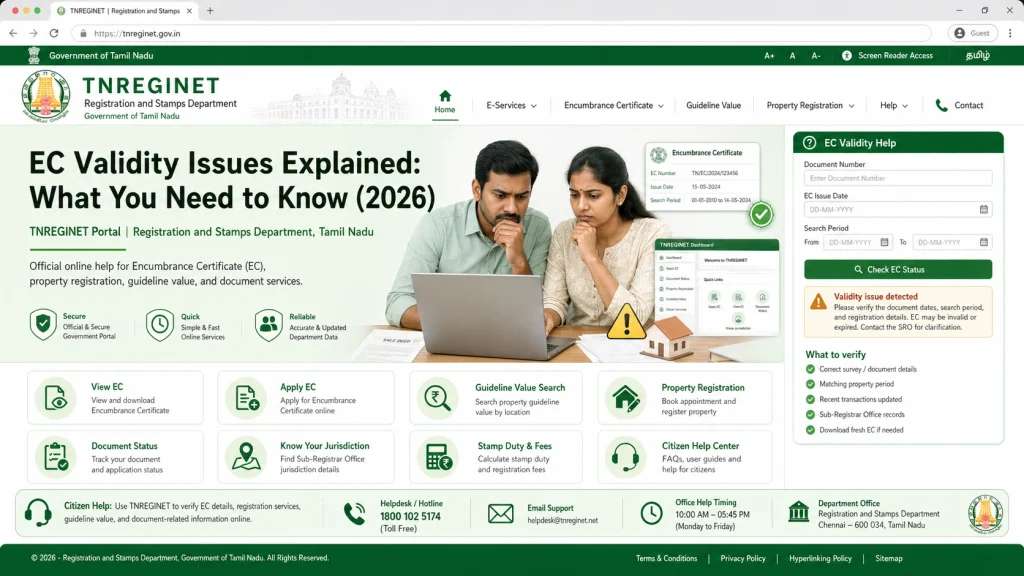Click the Secure shield icon
Image resolution: width=1024 pixels, height=576 pixels.
tap(43, 324)
